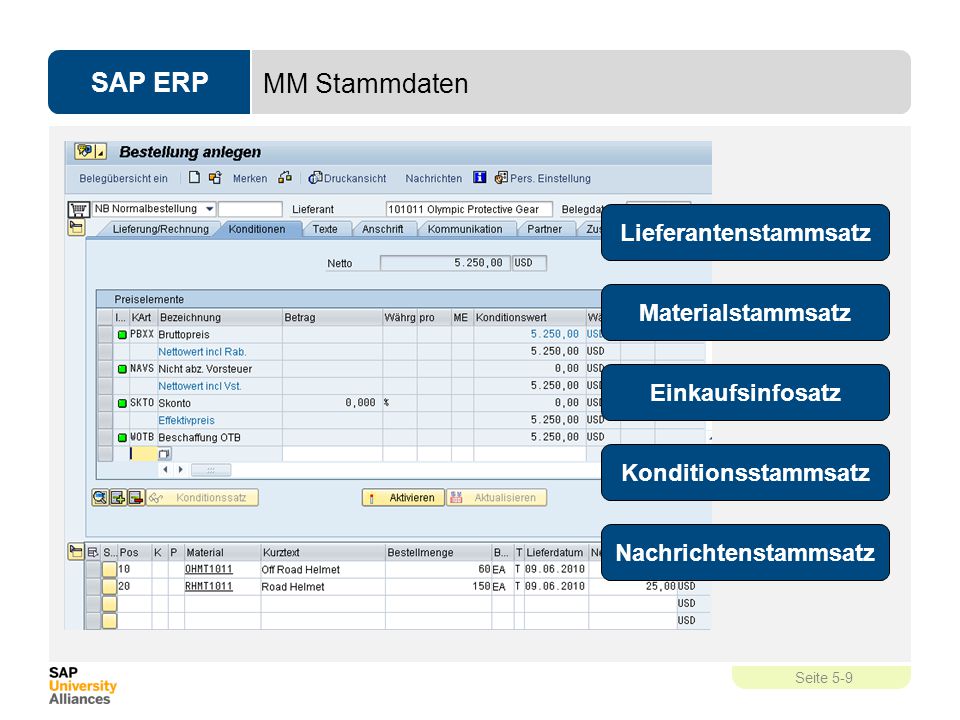Viewport: 960px width, 720px height.
Task: Click table settings icon left of S.. column
Action: [92, 552]
